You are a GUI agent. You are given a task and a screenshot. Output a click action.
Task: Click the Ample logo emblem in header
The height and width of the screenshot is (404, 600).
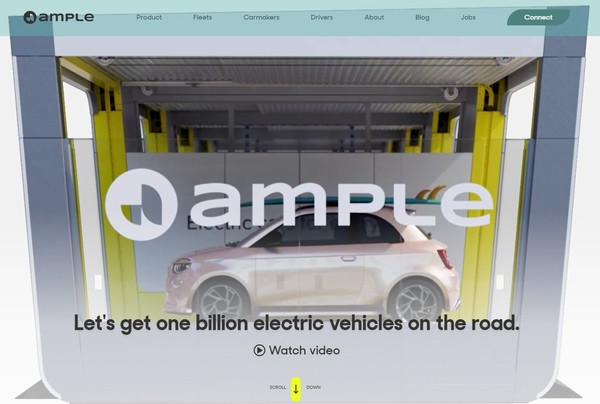[x=29, y=17]
